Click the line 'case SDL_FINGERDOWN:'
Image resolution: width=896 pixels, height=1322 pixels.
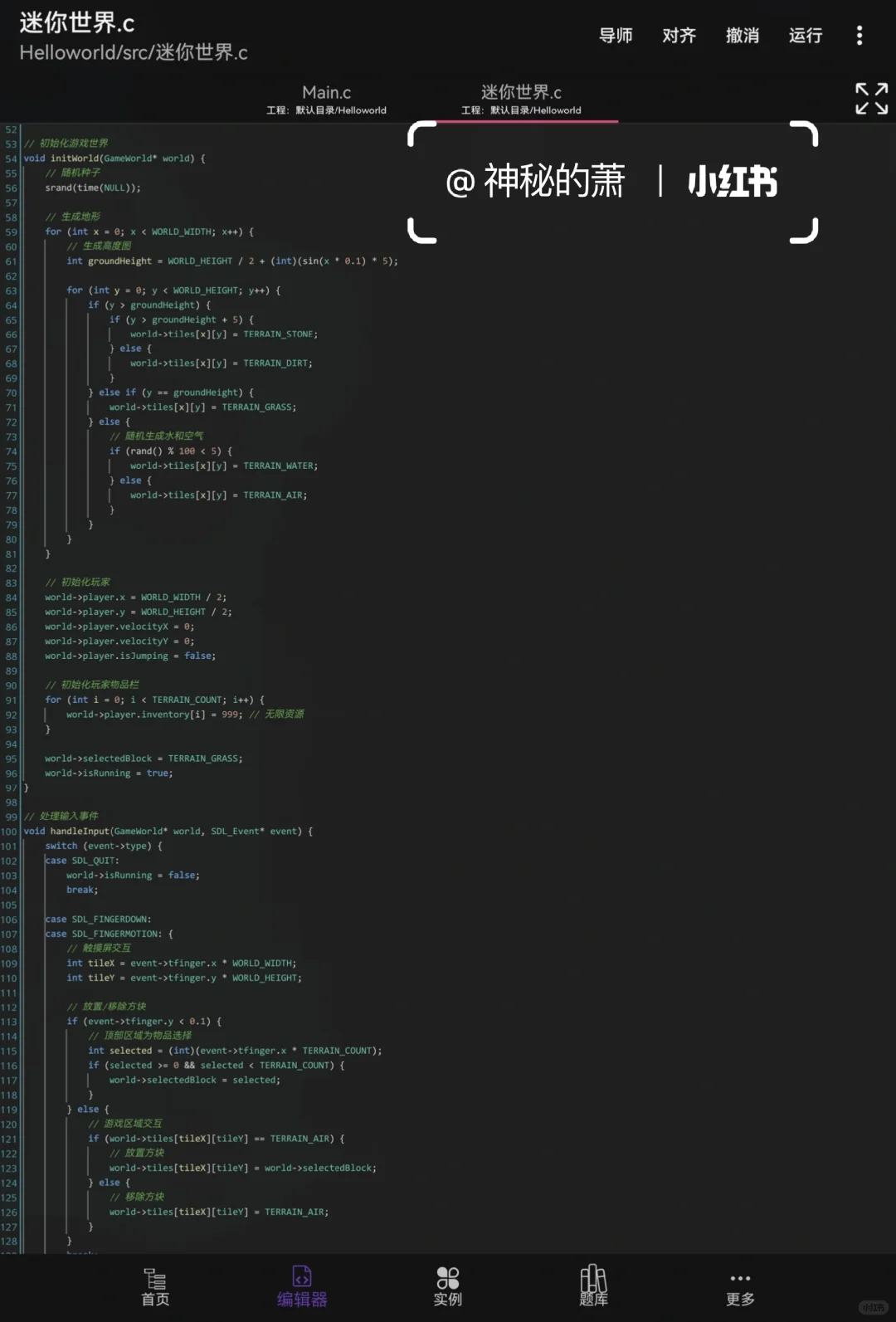[98, 920]
